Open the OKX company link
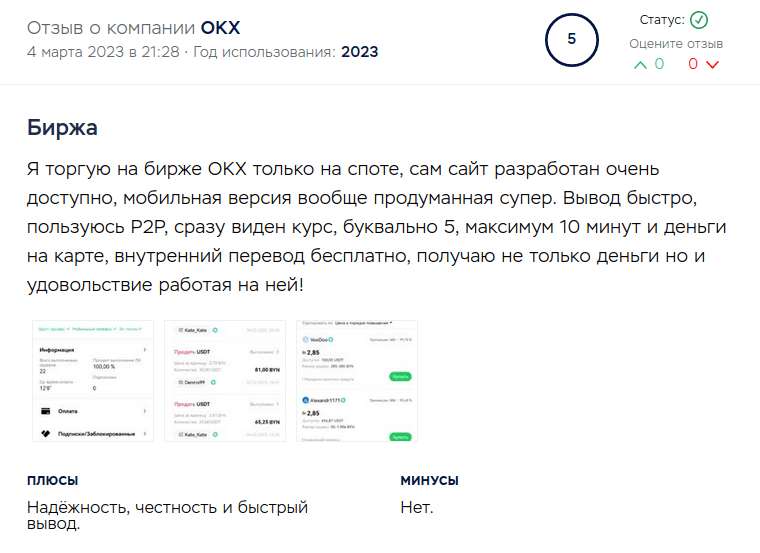 (x=214, y=27)
